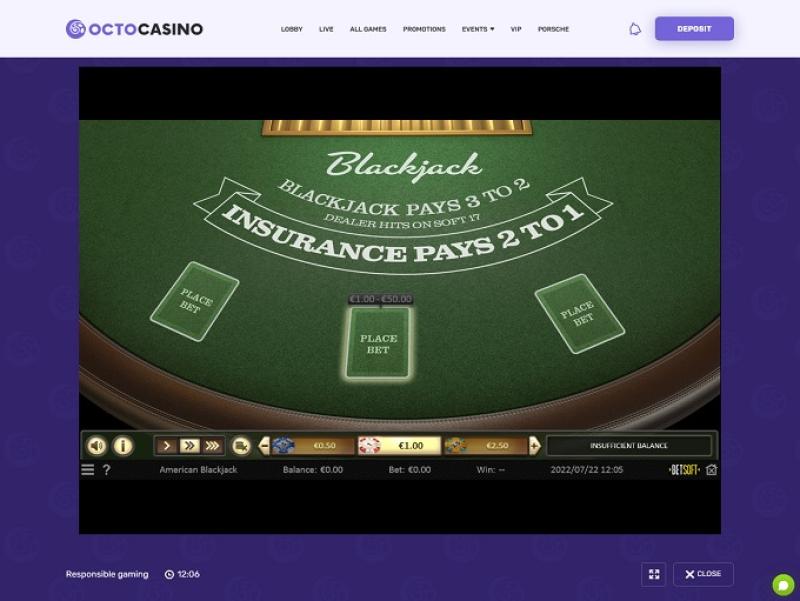Image resolution: width=800 pixels, height=601 pixels.
Task: Select fast speed double arrow
Action: (x=189, y=446)
